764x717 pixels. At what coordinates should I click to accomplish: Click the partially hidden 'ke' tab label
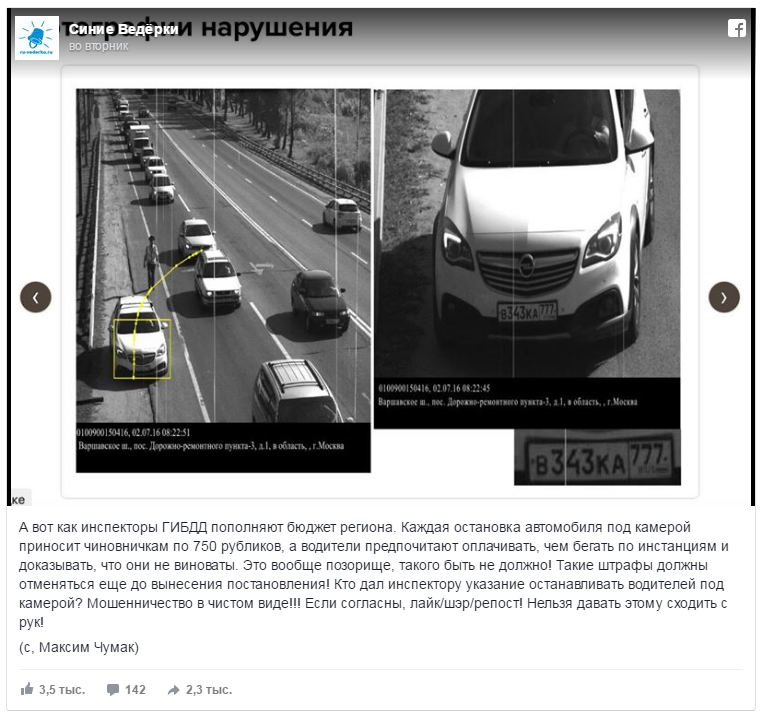coord(19,499)
